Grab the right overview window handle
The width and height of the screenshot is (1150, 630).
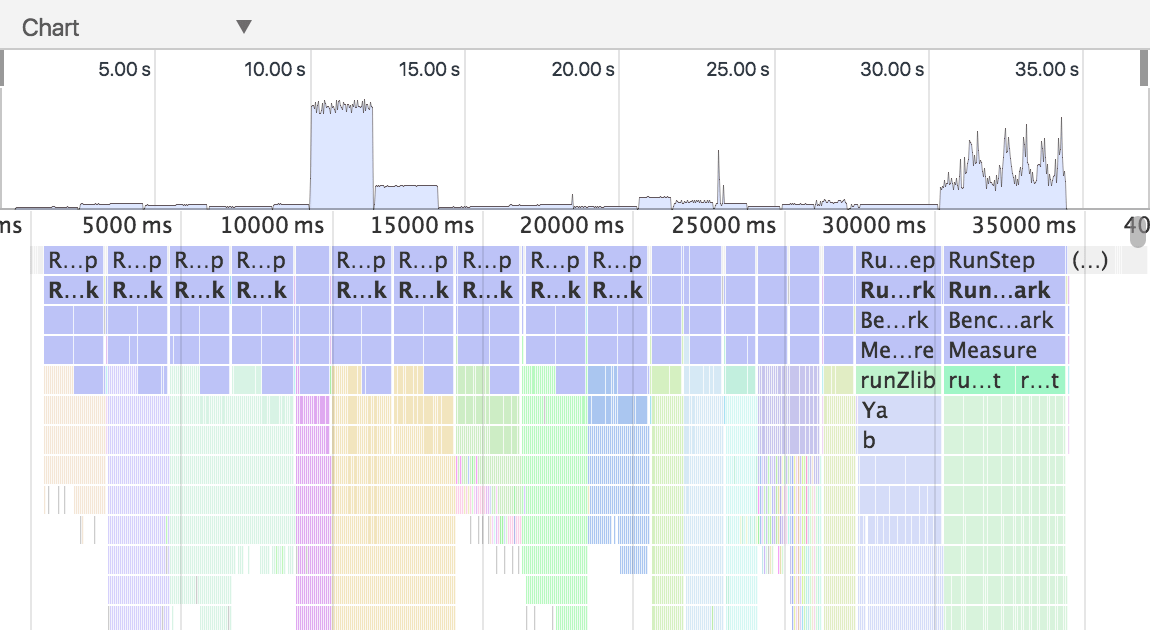pos(1144,68)
